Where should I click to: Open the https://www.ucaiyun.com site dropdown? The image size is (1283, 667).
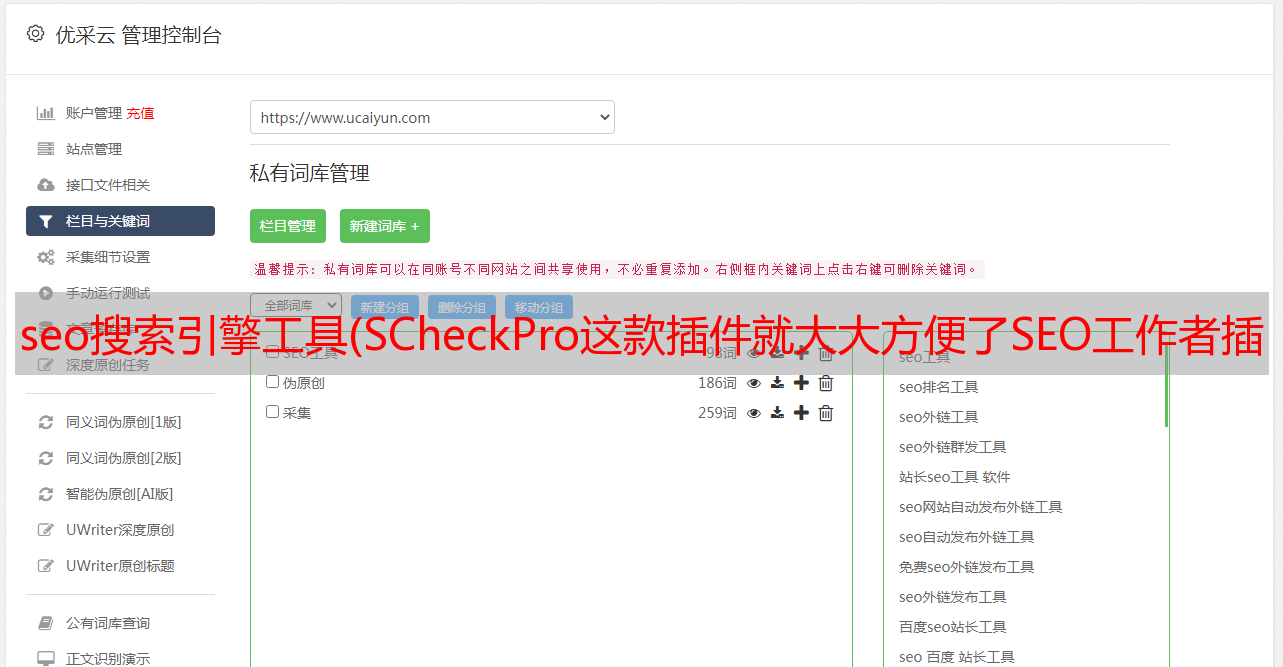[432, 117]
